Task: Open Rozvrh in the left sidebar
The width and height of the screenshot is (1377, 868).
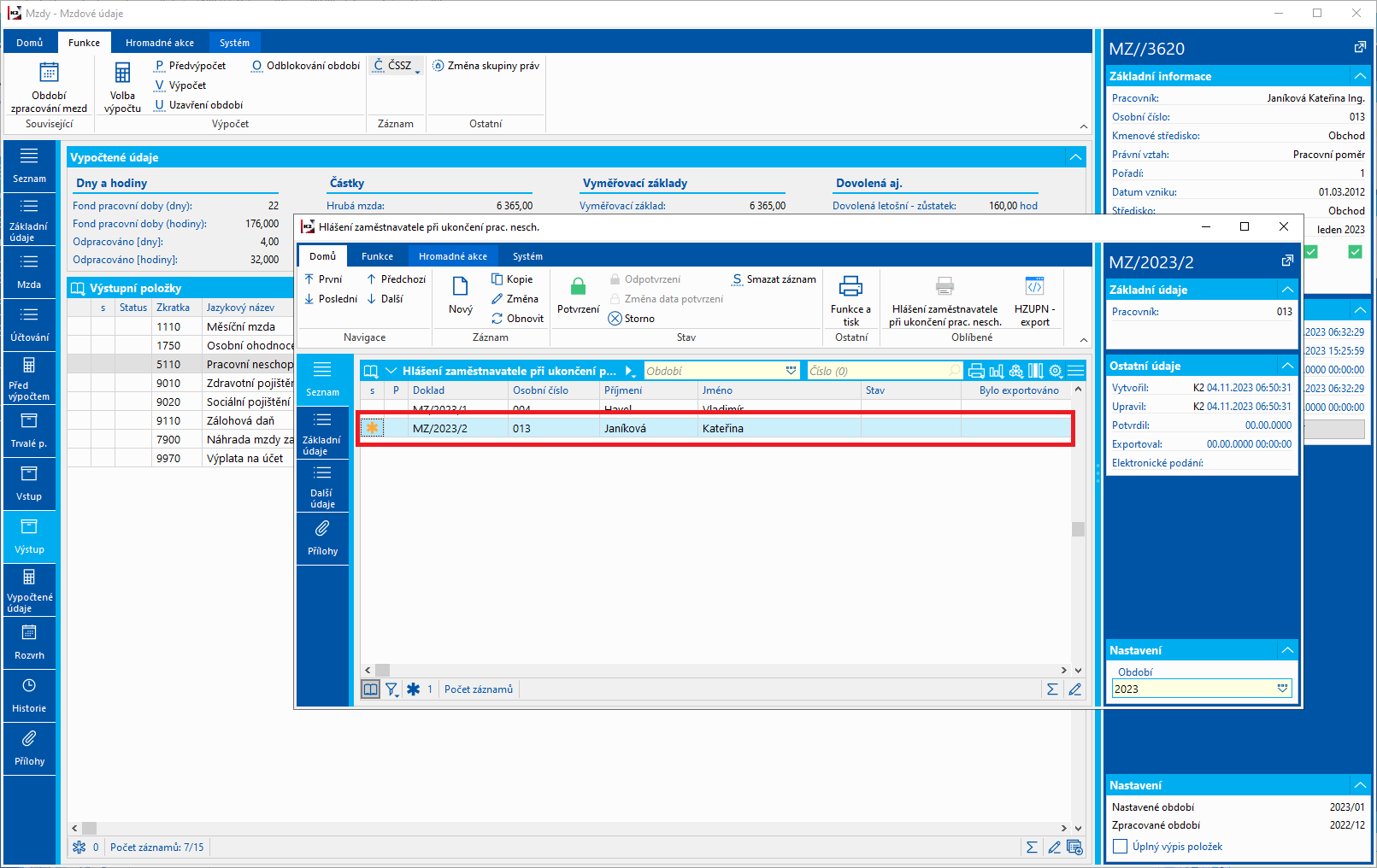Action: (29, 642)
